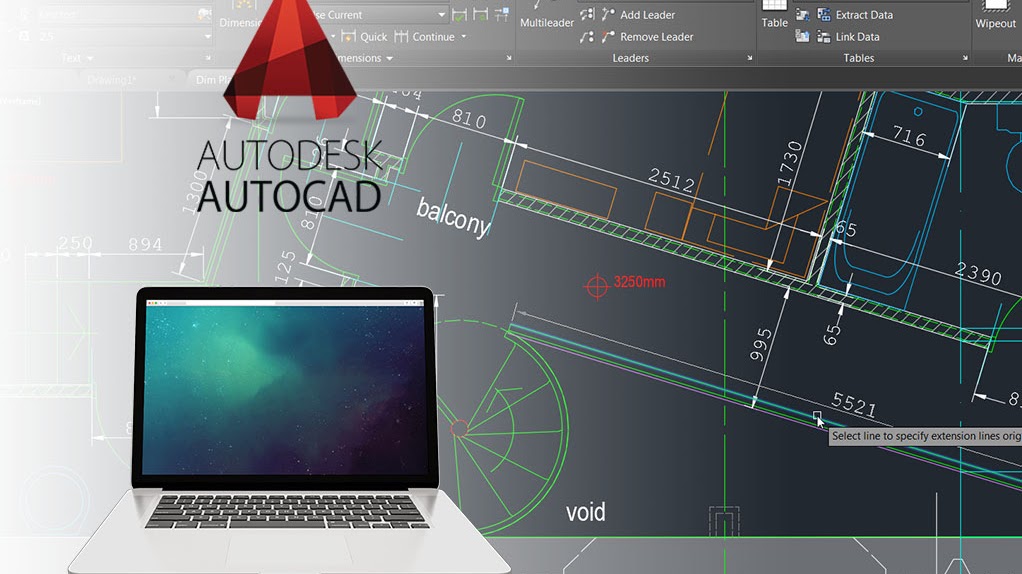Open the Continue dimension dropdown arrow

464,36
